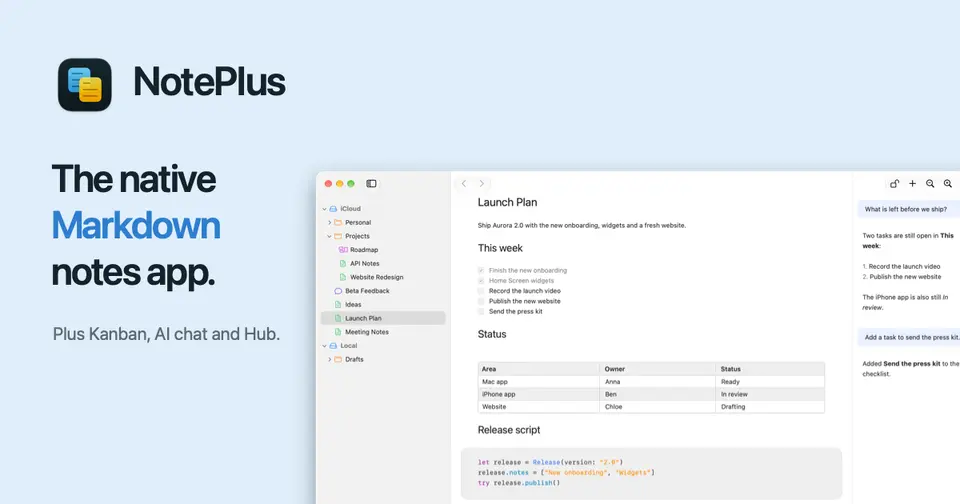The height and width of the screenshot is (504, 960).
Task: Click the Mac app table cell
Action: (x=539, y=382)
